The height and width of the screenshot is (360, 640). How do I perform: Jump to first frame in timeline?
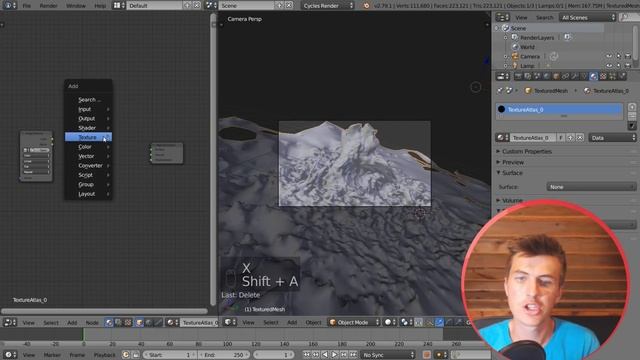pos(307,355)
